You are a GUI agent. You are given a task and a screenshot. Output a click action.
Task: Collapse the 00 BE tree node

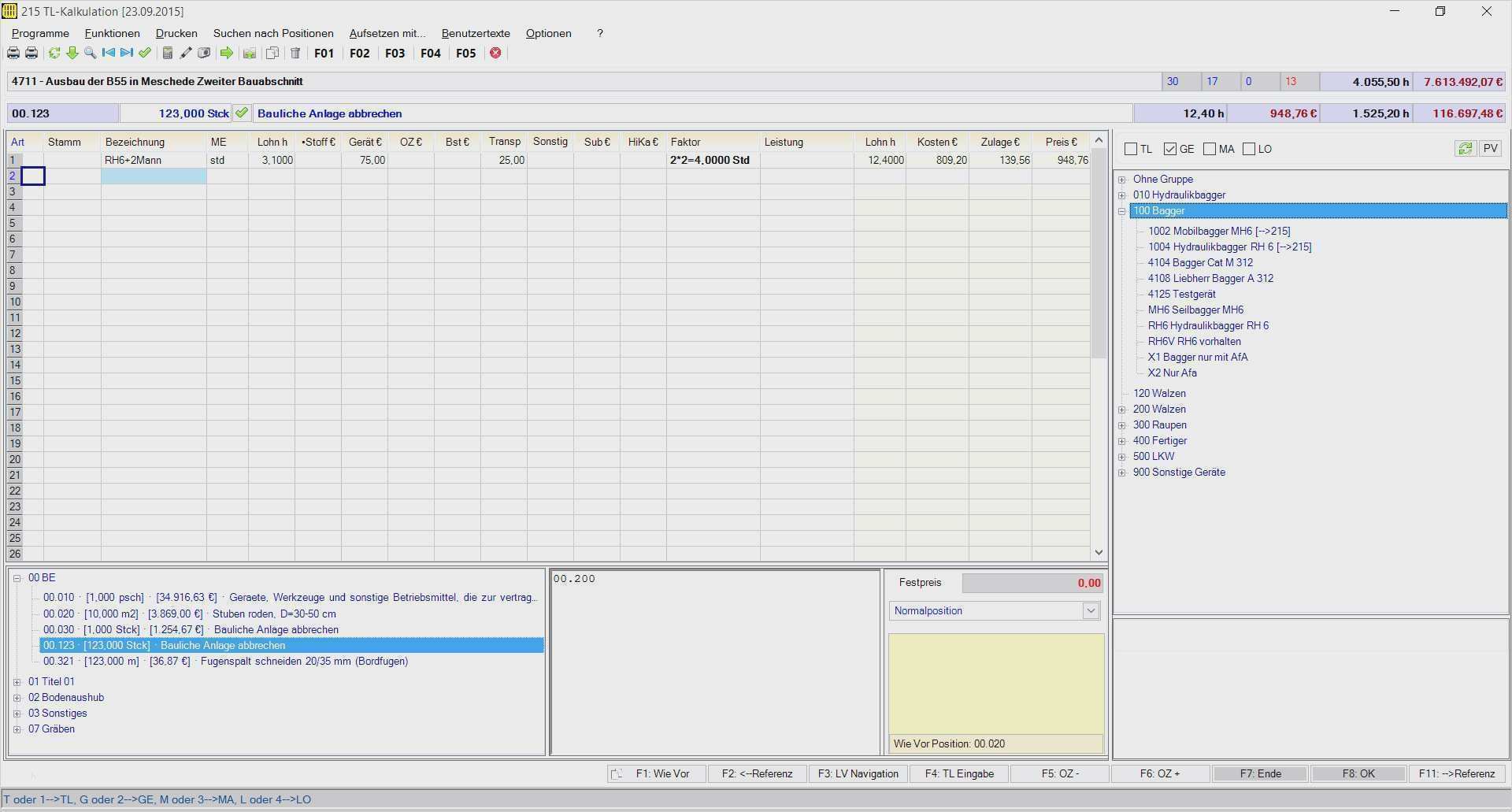pyautogui.click(x=17, y=578)
